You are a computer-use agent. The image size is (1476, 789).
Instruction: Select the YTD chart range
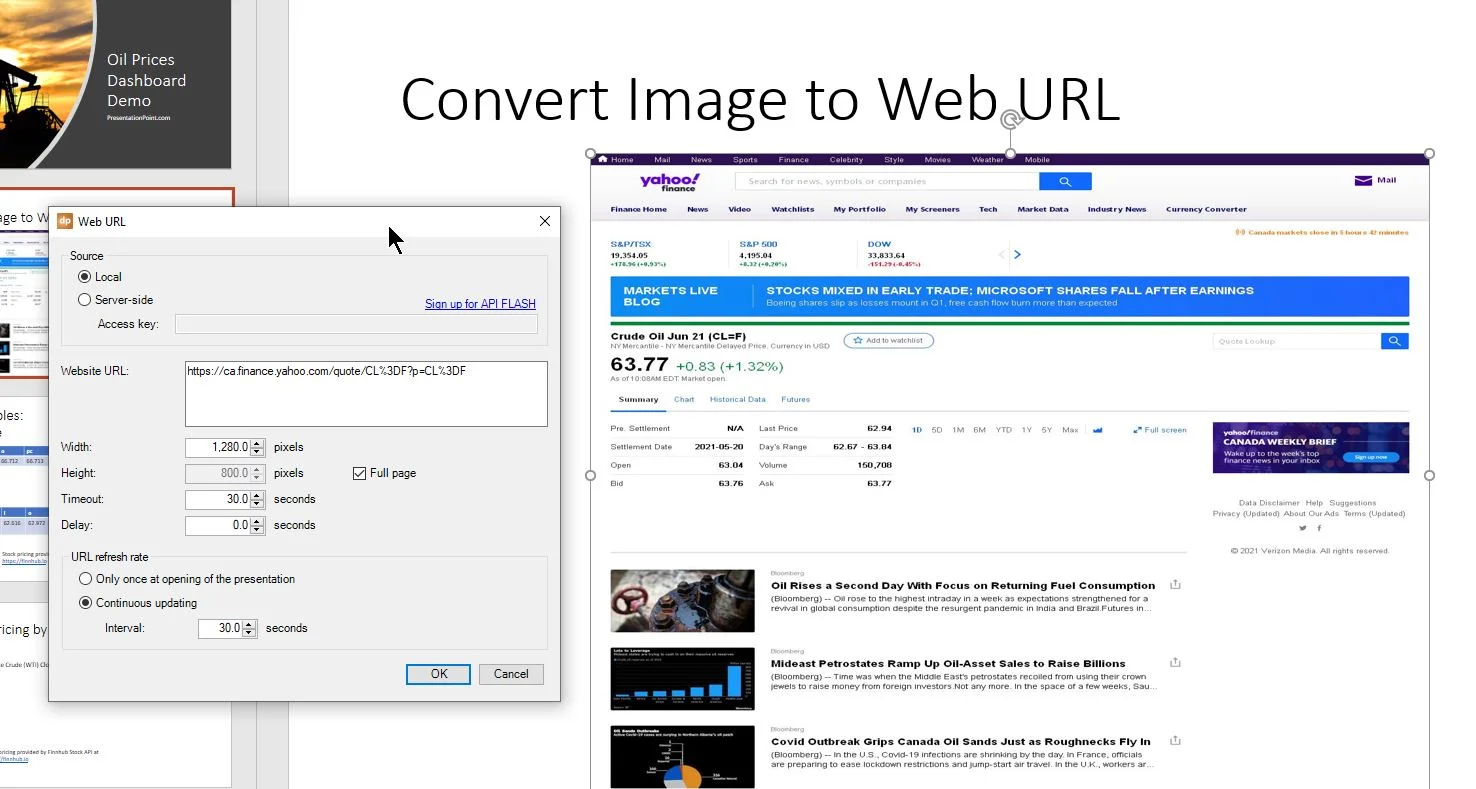1003,430
